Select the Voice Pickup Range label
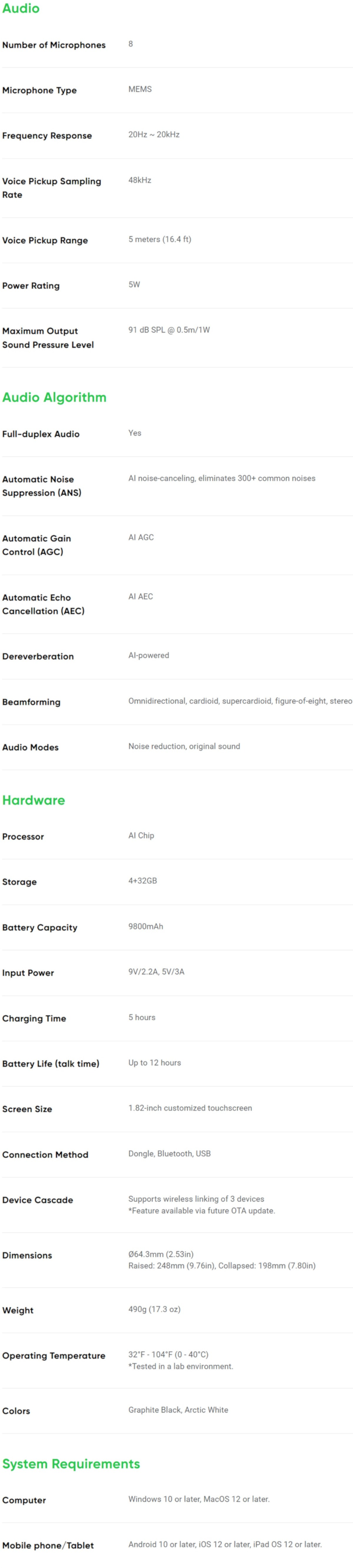 (45, 241)
